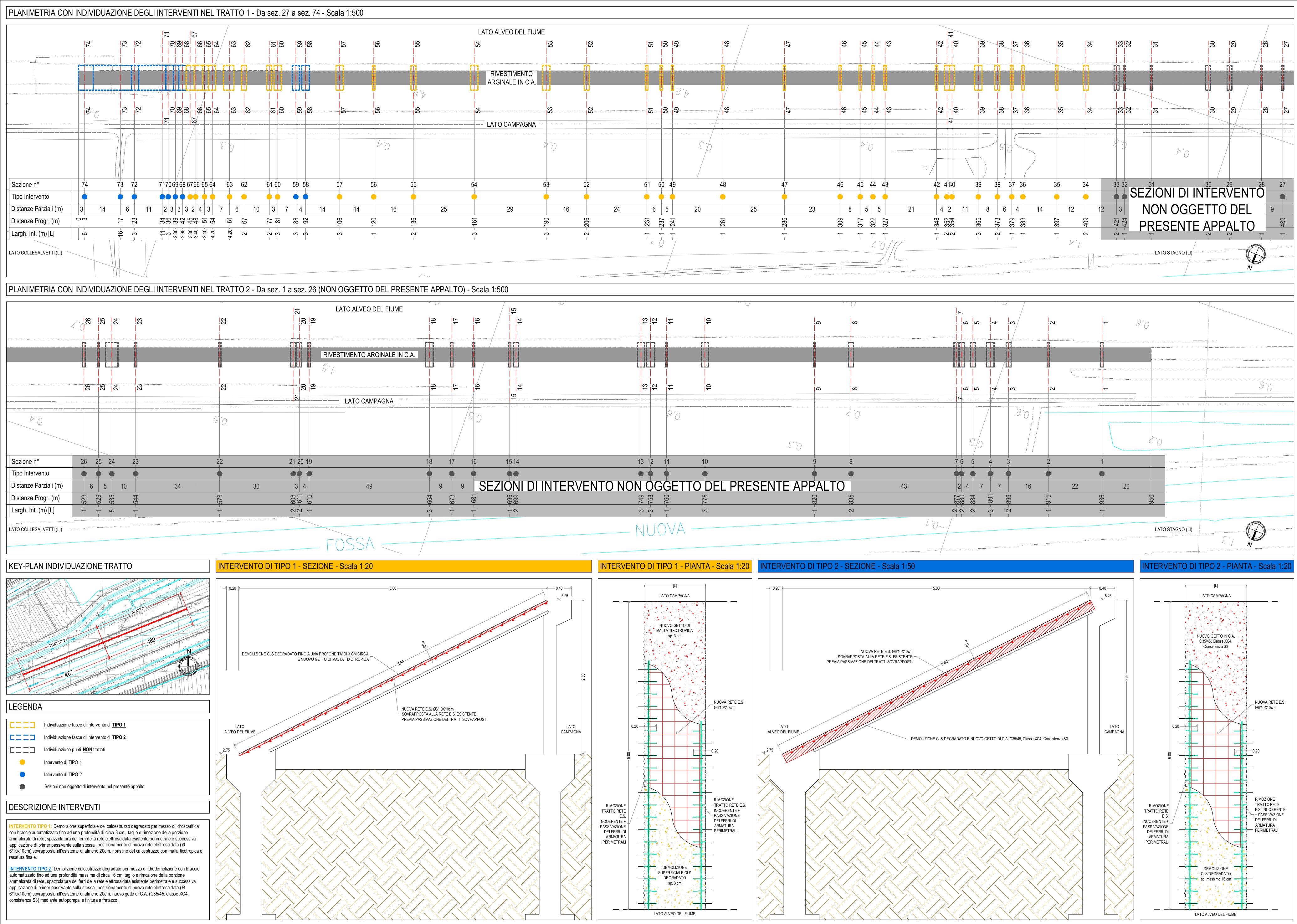Click the underlined 'INTERVENTO TIPO 2' description label
The height and width of the screenshot is (924, 1297).
pyautogui.click(x=30, y=869)
